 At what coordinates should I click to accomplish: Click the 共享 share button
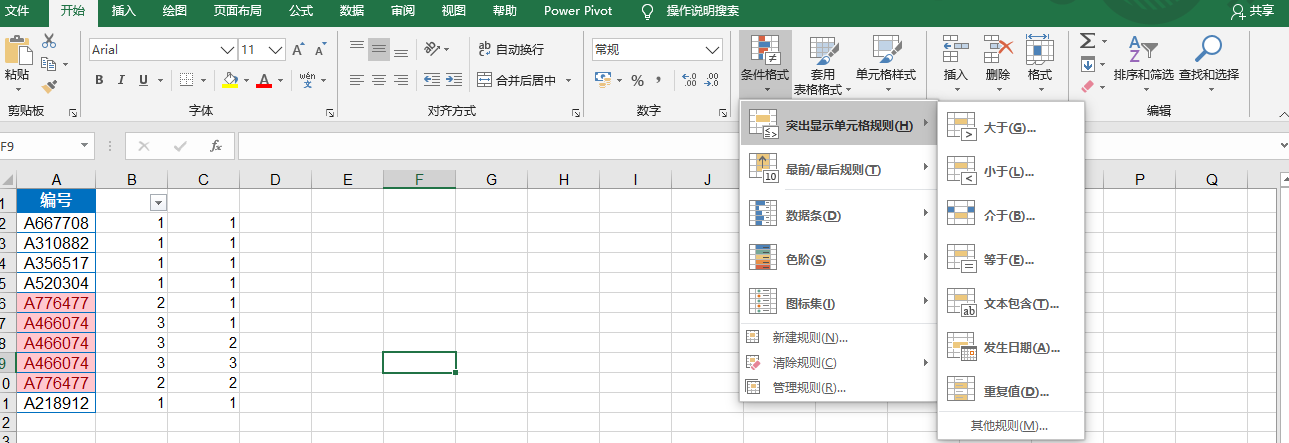[x=1252, y=11]
